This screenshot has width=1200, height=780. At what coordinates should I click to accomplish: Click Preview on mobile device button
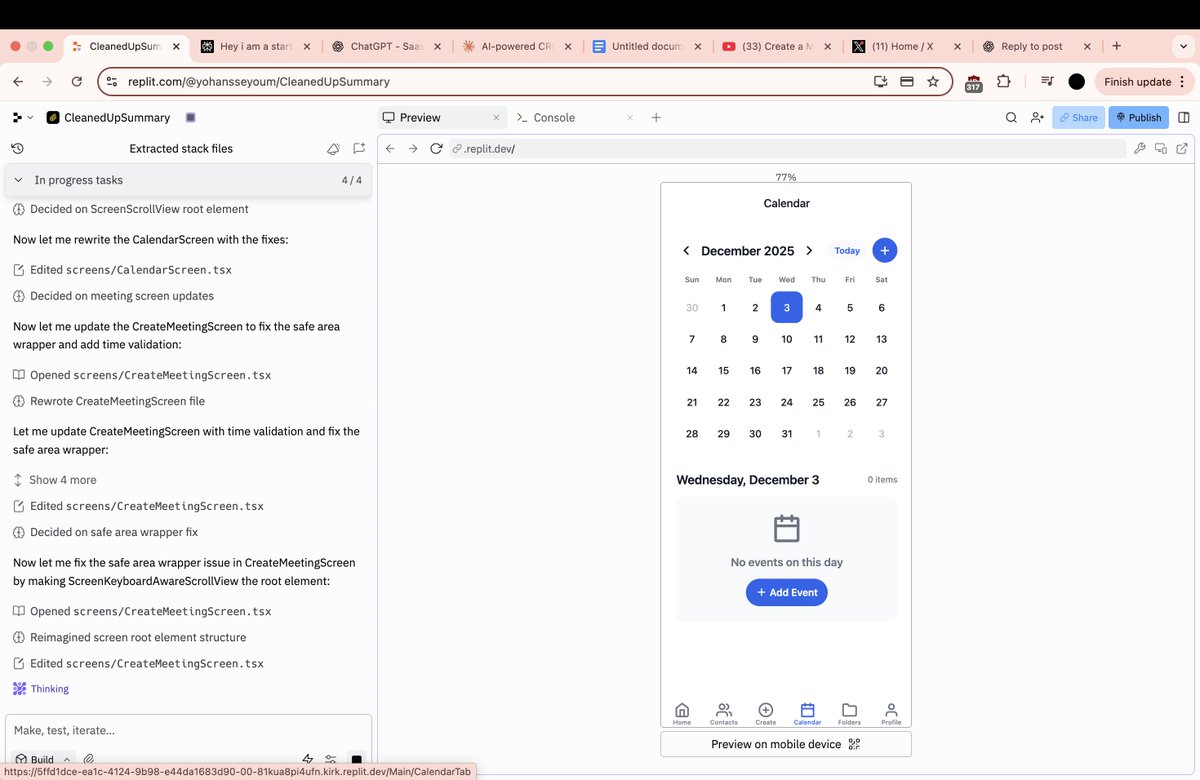[786, 744]
